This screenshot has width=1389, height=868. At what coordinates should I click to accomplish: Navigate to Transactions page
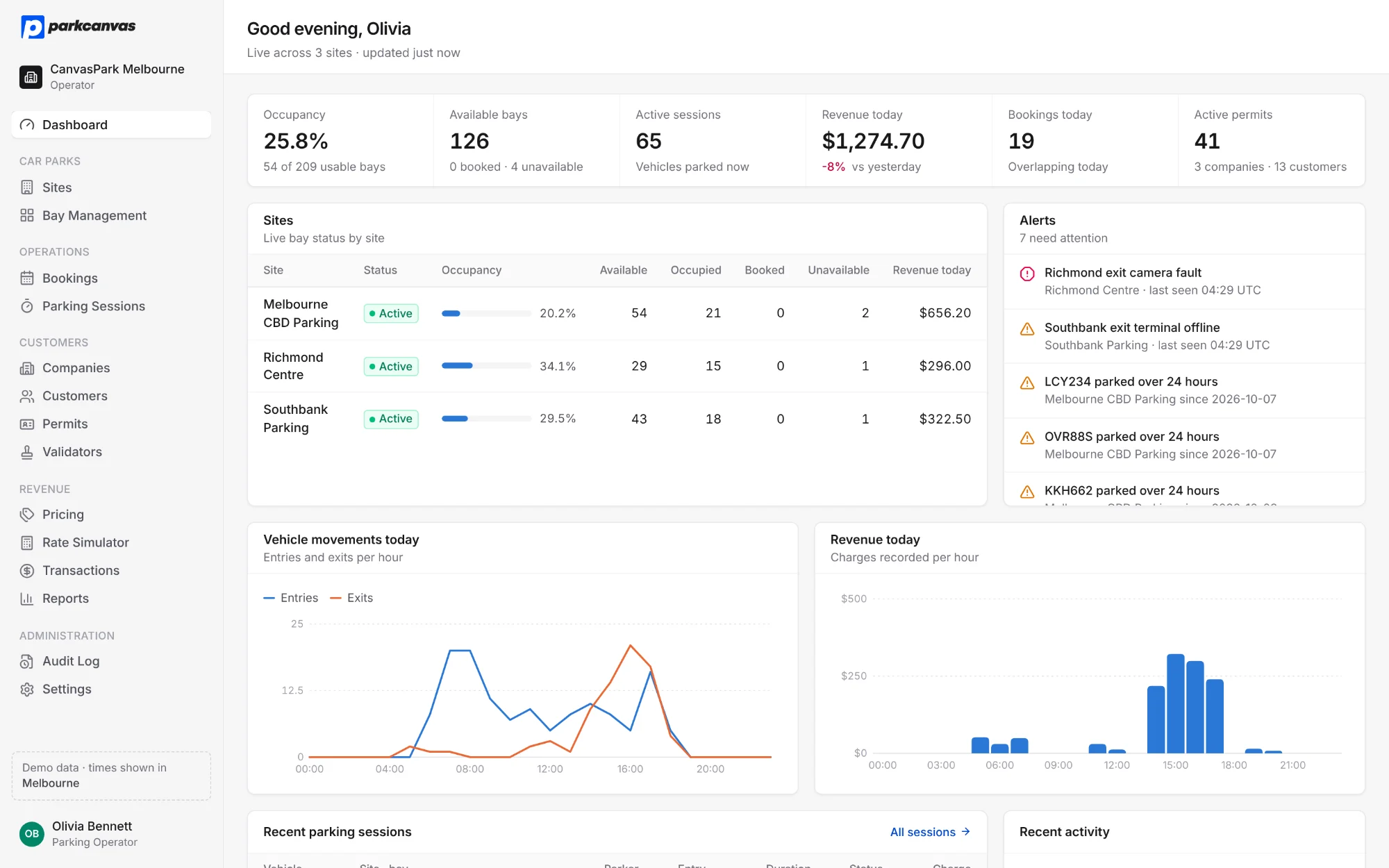[x=111, y=571]
